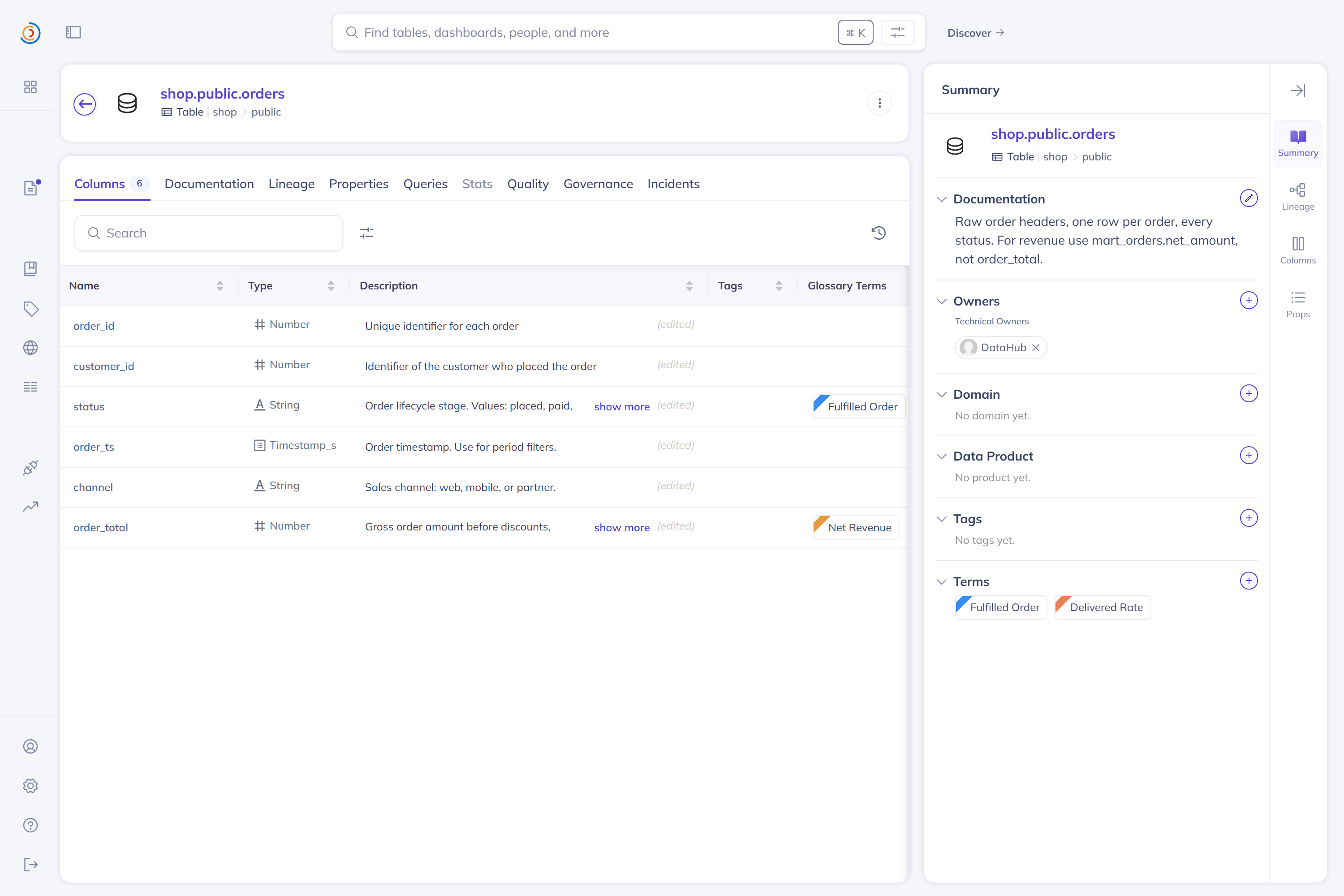Open the schema version history clock icon

[879, 233]
